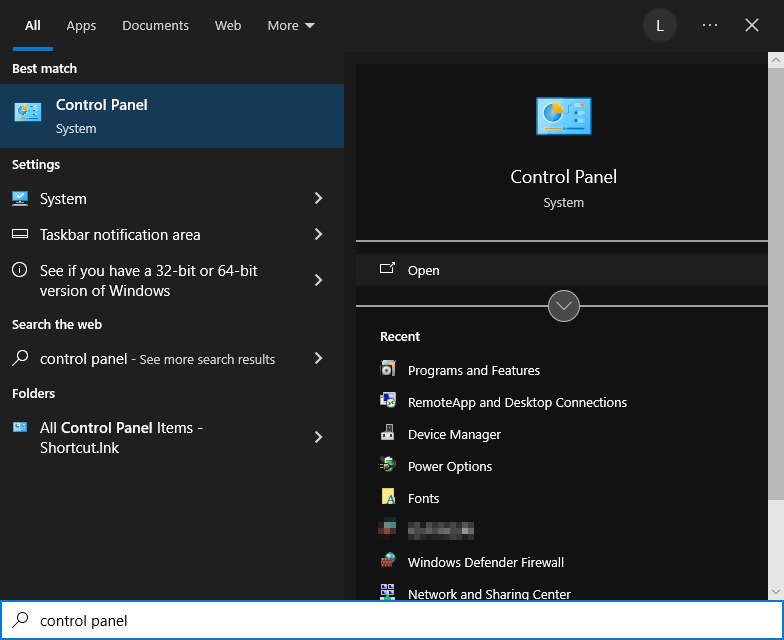Switch to the All tab
Image resolution: width=784 pixels, height=640 pixels.
tap(32, 26)
